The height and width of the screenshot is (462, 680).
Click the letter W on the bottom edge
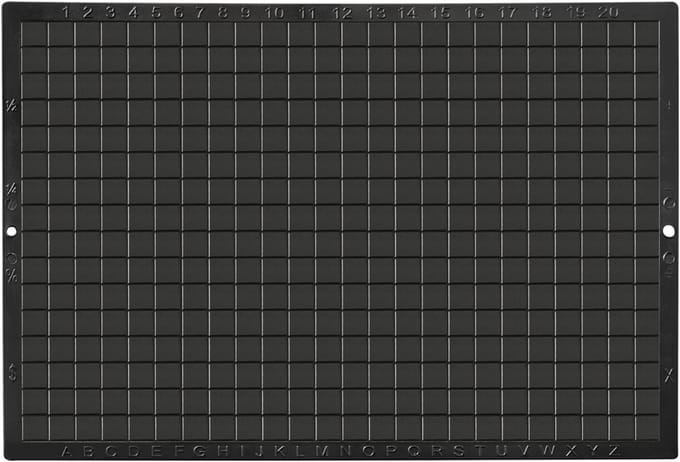549,451
